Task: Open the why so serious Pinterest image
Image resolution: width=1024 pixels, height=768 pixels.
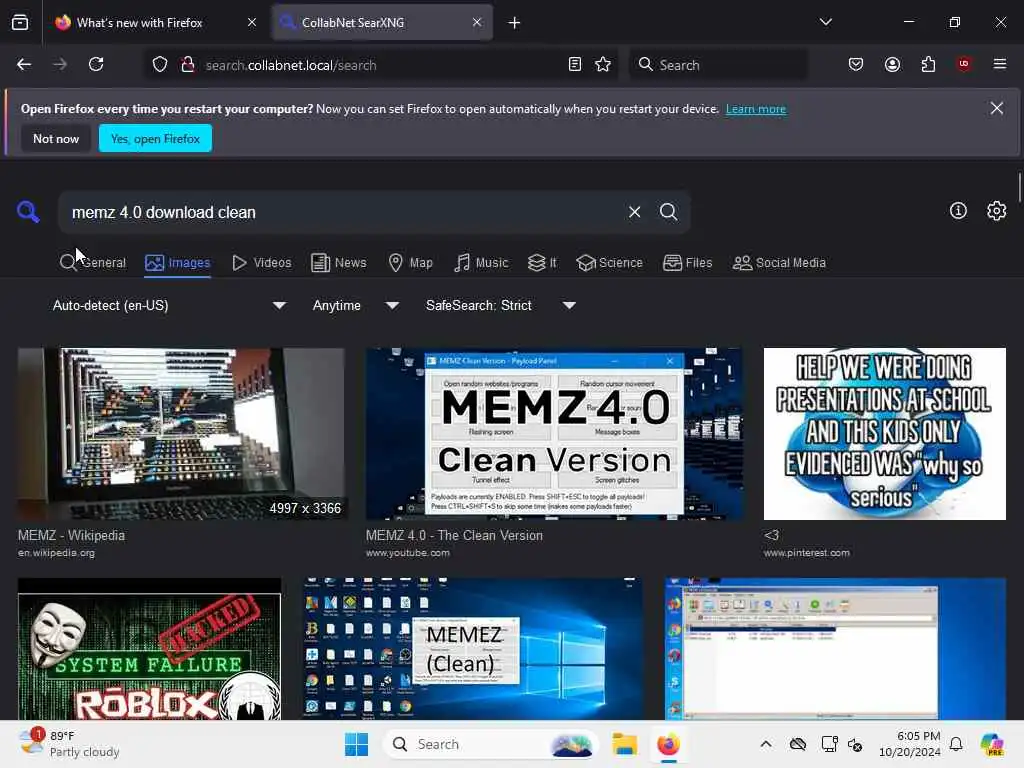Action: coord(885,434)
